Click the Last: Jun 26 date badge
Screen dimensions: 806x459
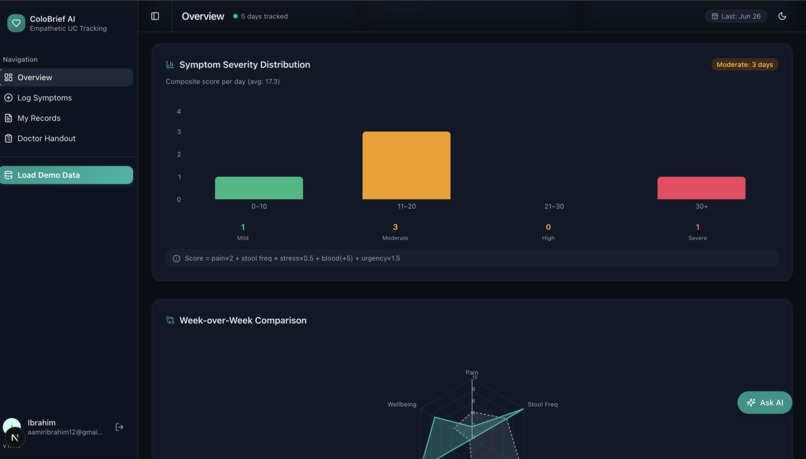pyautogui.click(x=736, y=16)
